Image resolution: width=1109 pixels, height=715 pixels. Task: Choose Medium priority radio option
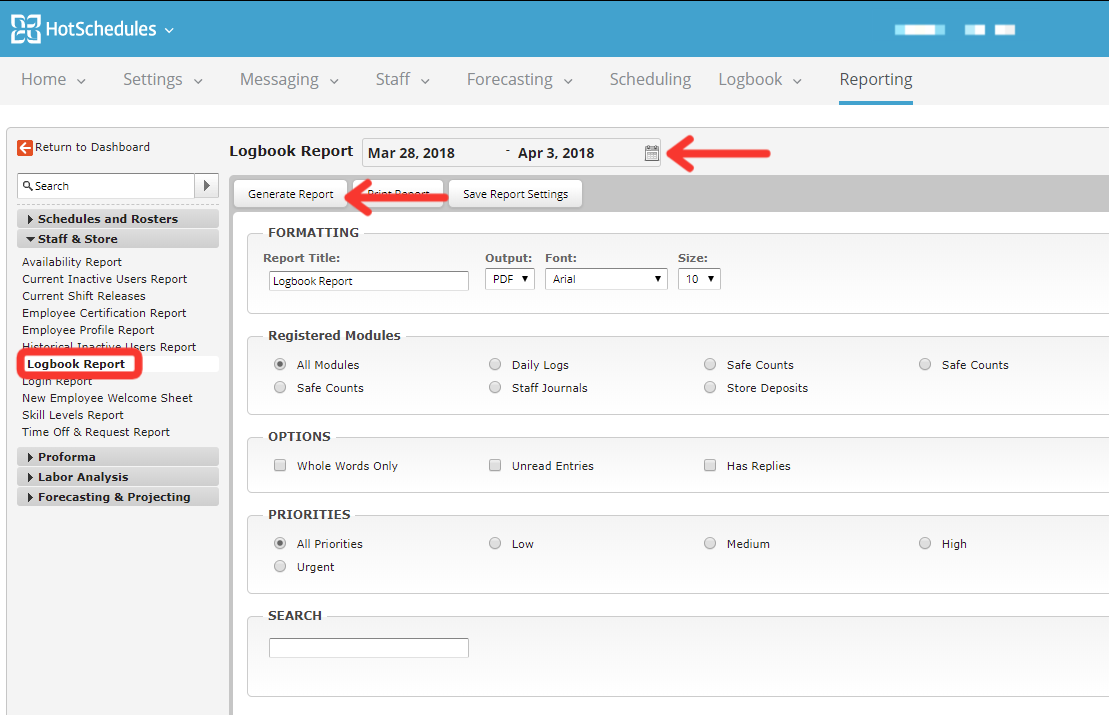pos(710,543)
